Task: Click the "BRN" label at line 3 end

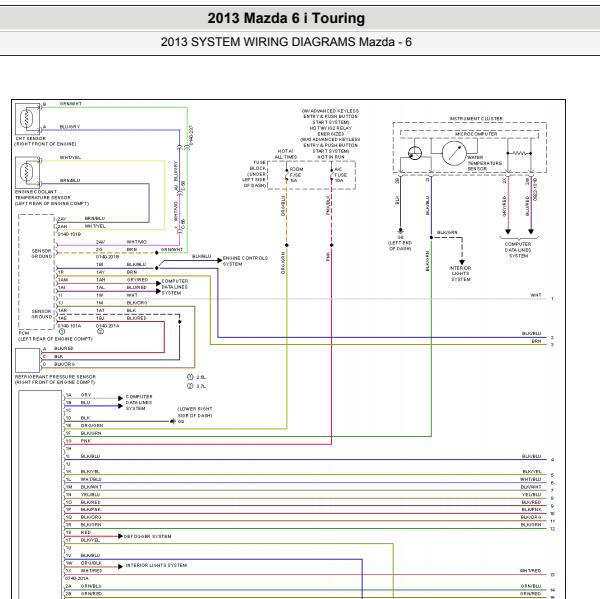Action: [536, 341]
